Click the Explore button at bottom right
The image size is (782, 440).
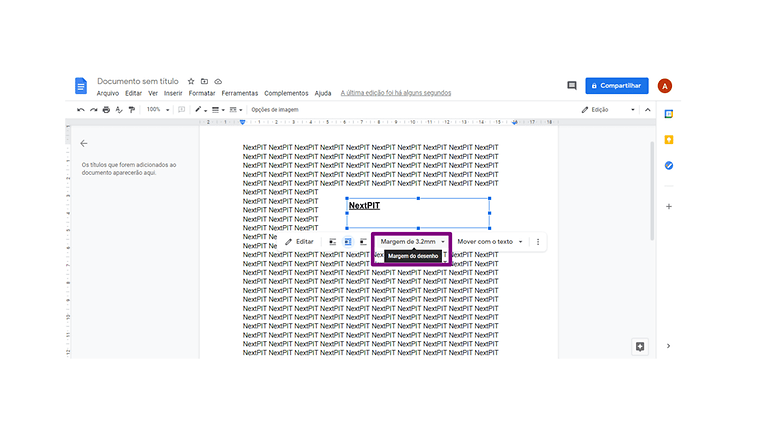[x=640, y=347]
